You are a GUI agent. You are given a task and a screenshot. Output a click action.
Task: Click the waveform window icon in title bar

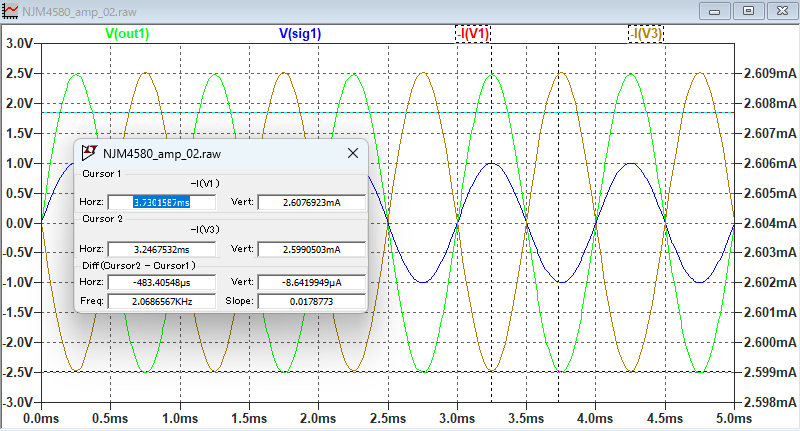pos(12,10)
